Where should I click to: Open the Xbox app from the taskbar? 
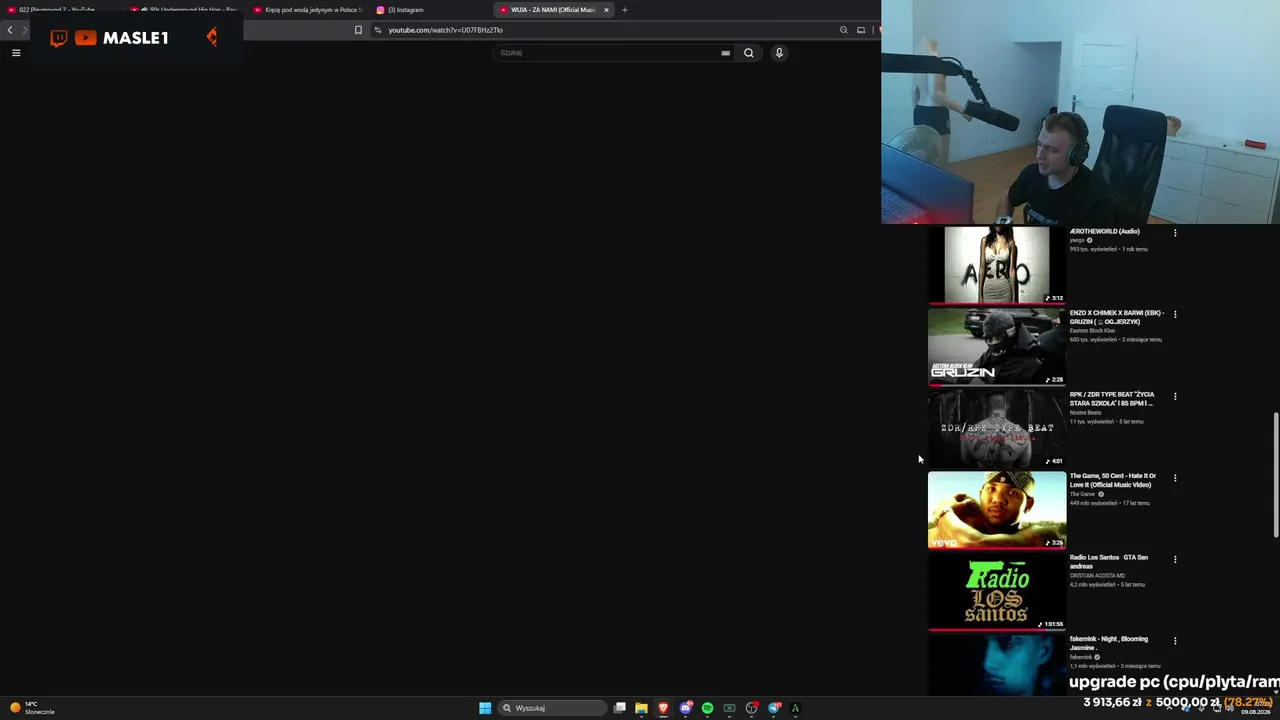tap(729, 708)
